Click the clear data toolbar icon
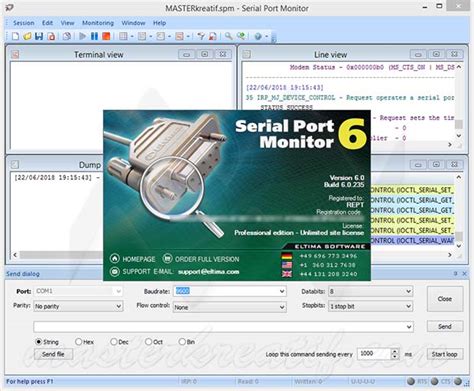Screen dimensions: 474x391 [x=213, y=36]
